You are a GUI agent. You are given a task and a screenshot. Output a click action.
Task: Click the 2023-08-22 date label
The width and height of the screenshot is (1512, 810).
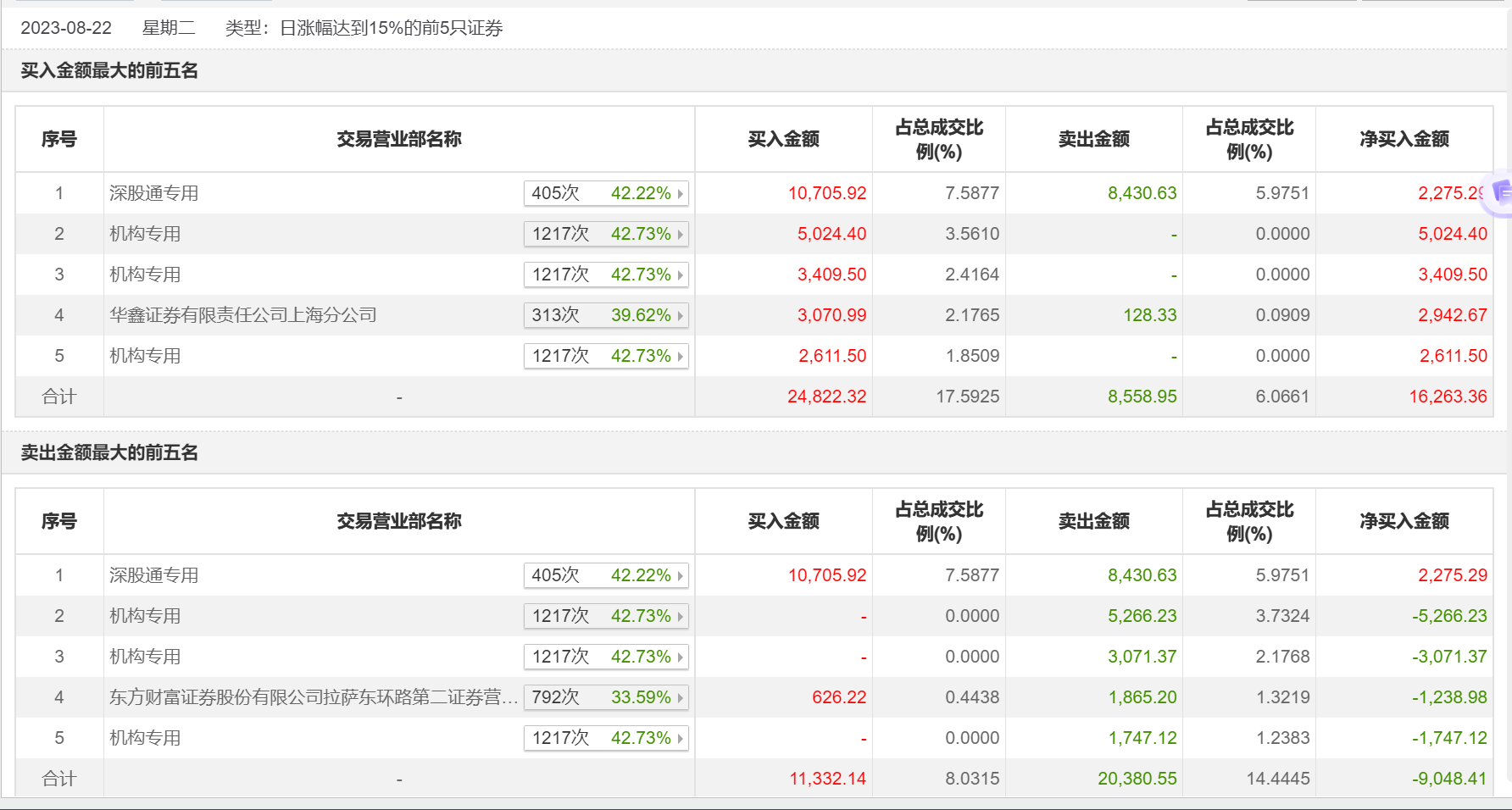click(x=66, y=28)
